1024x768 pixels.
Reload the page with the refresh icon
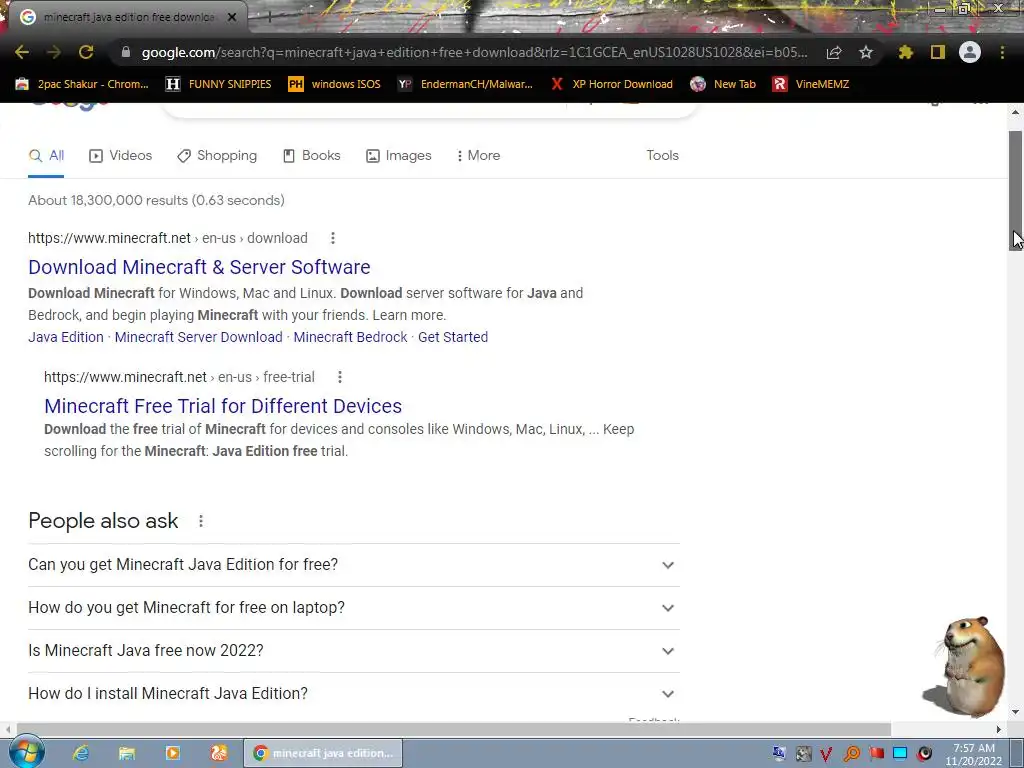point(86,52)
